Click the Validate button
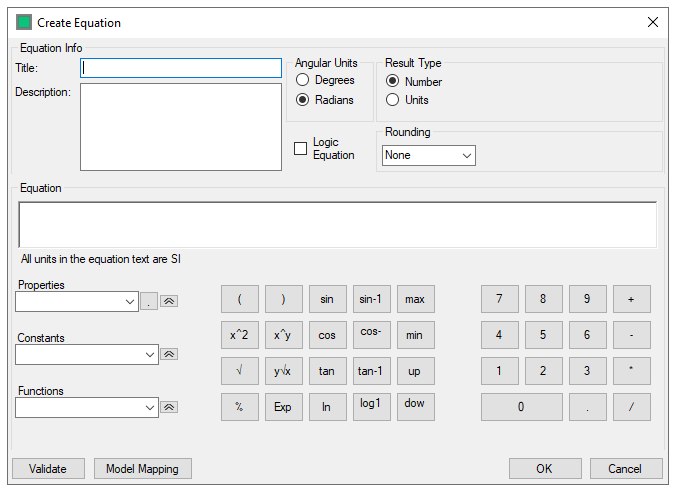 (48, 468)
